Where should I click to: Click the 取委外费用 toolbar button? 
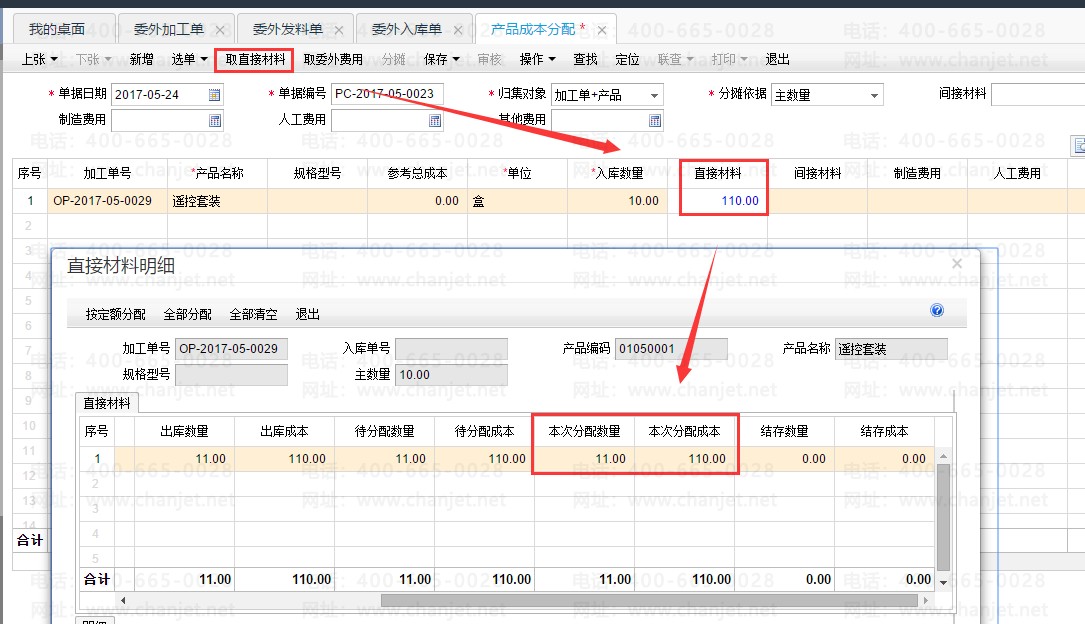click(x=333, y=60)
